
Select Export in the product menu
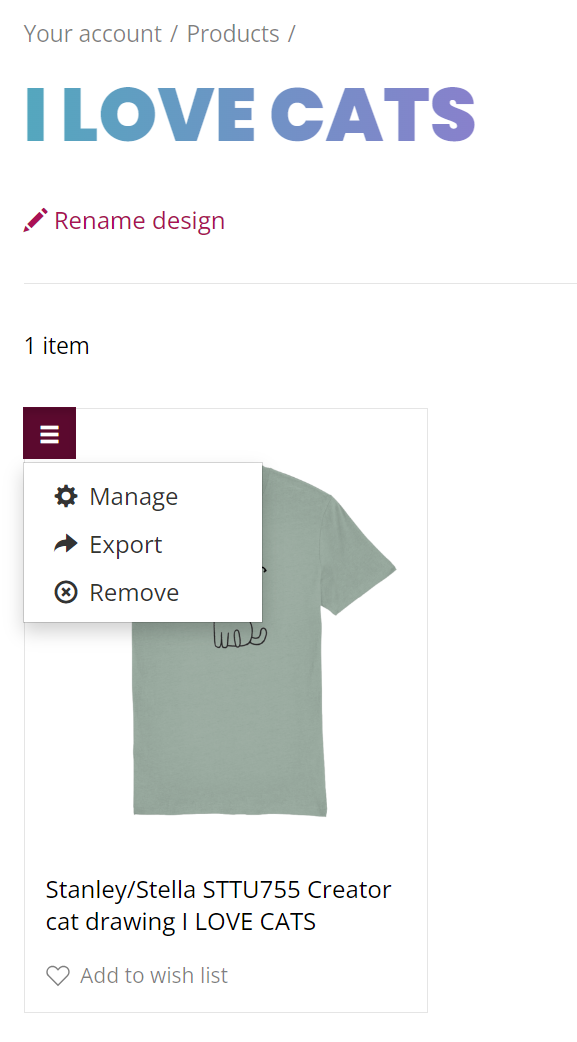tap(126, 544)
